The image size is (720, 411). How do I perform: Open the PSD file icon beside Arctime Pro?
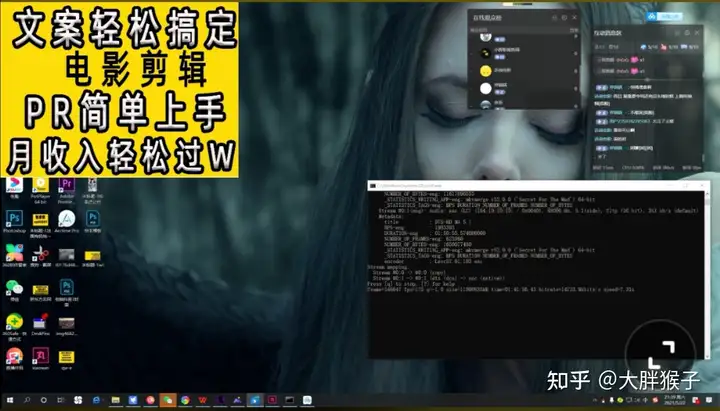[93, 220]
